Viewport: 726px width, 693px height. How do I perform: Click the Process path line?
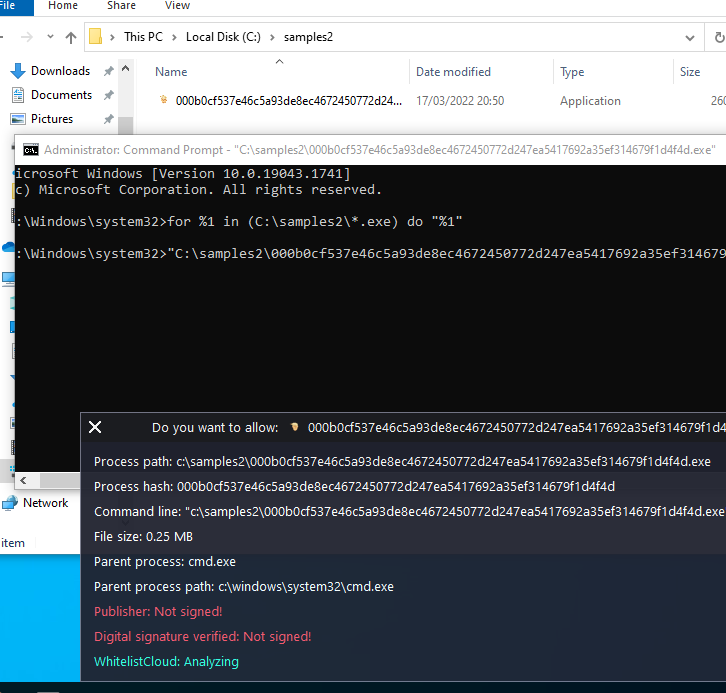click(x=402, y=462)
